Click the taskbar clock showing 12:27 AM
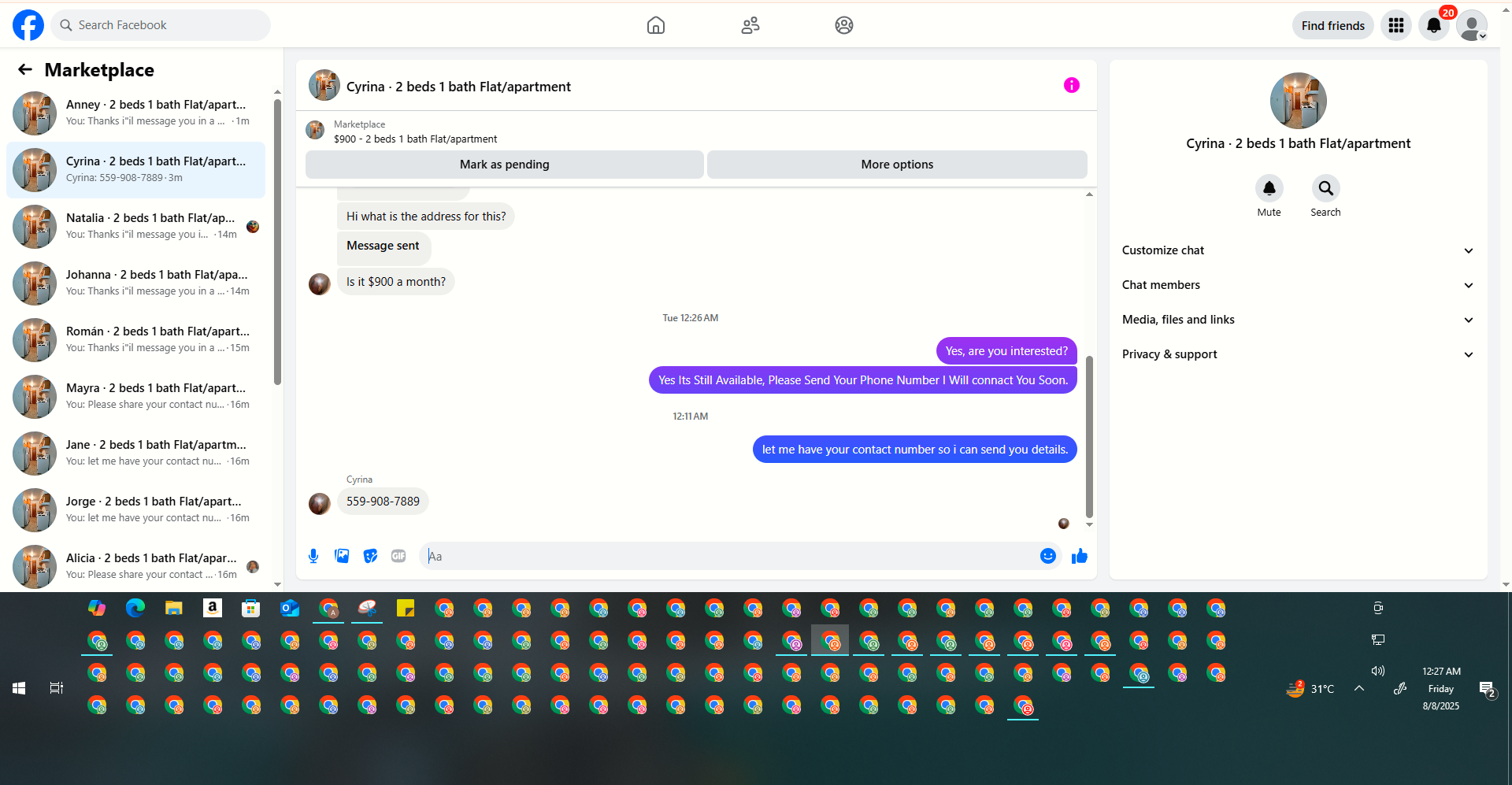The image size is (1512, 785). pyautogui.click(x=1441, y=688)
